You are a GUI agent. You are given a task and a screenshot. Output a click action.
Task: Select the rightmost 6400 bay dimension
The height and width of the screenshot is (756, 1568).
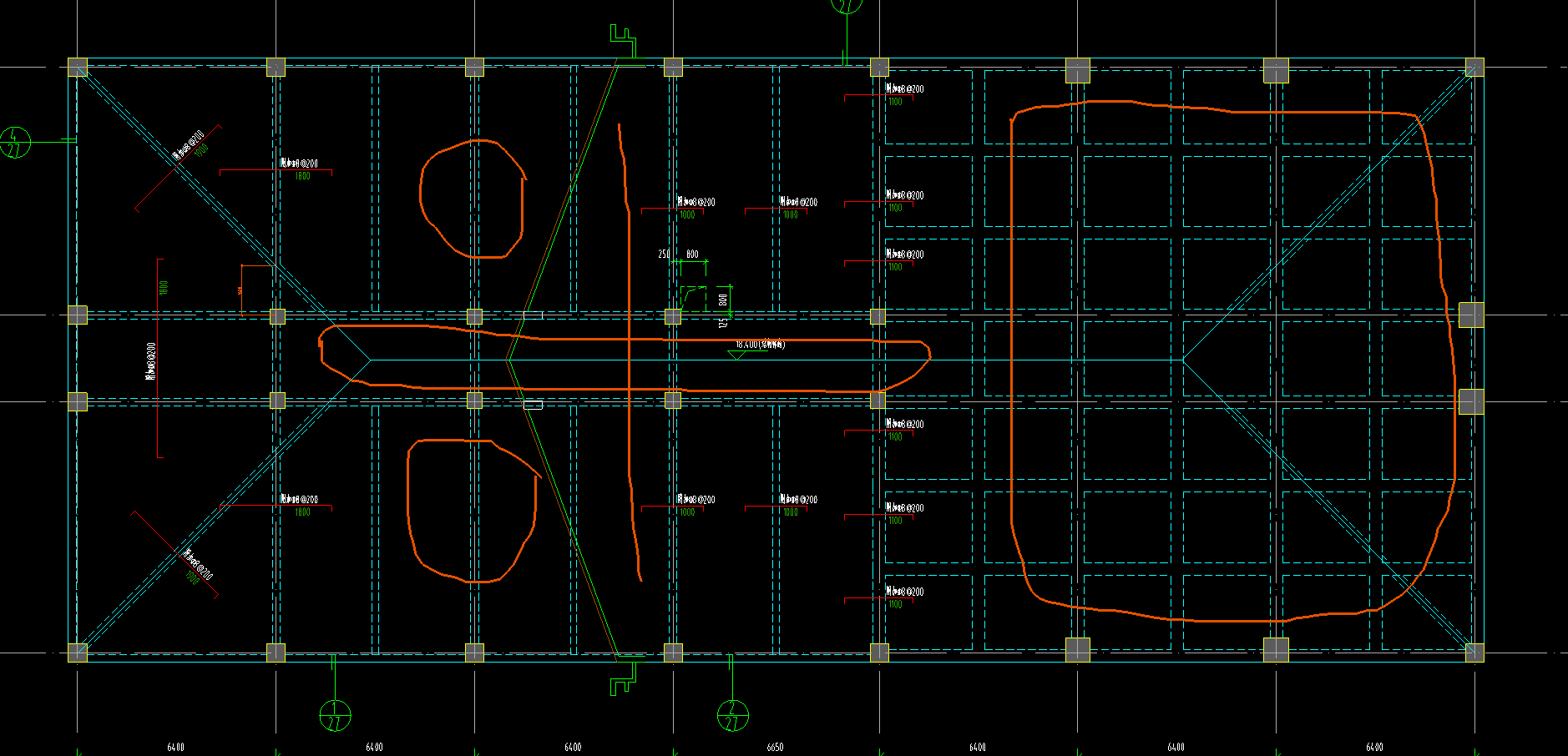1374,748
